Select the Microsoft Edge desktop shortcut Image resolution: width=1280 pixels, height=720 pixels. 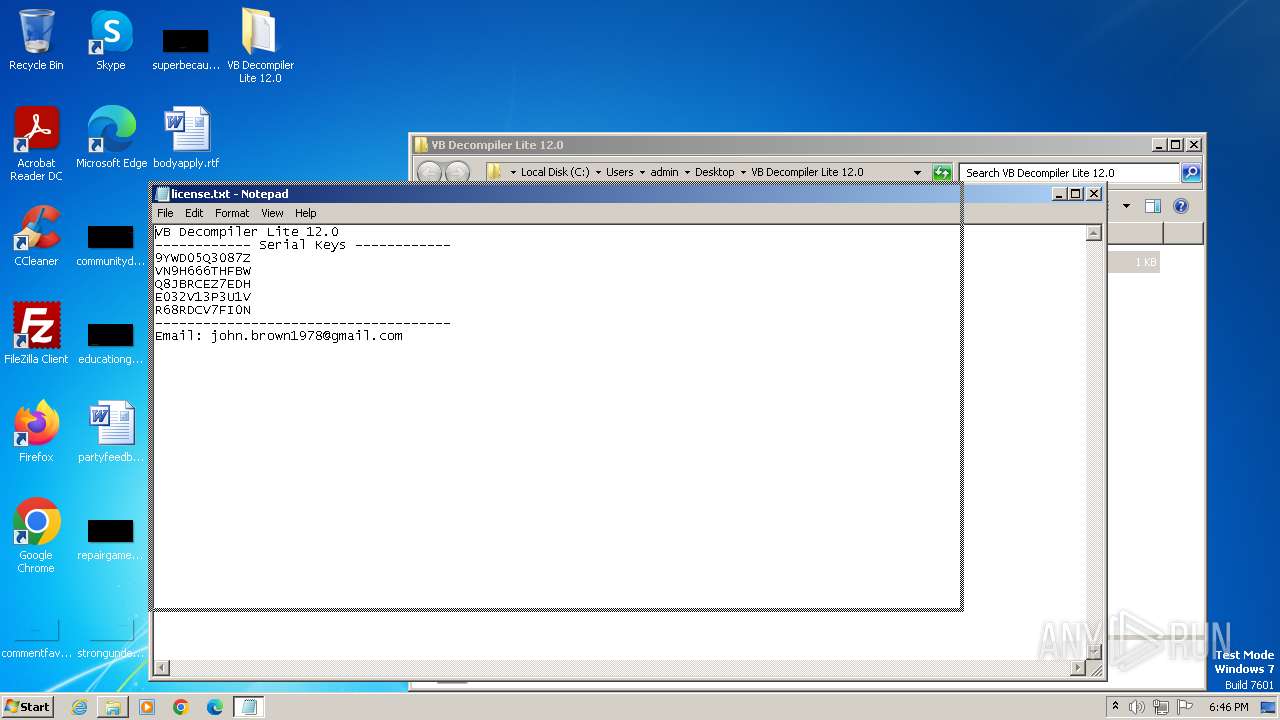pos(111,137)
